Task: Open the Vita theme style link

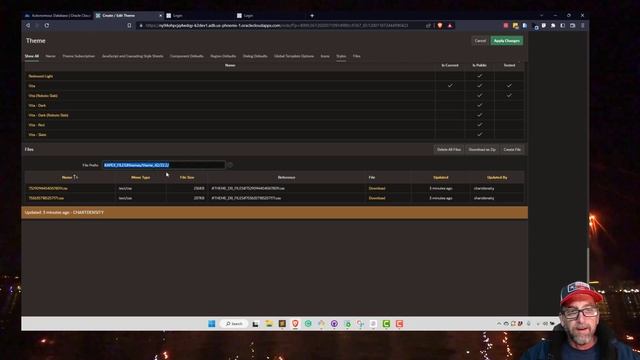Action: point(32,86)
